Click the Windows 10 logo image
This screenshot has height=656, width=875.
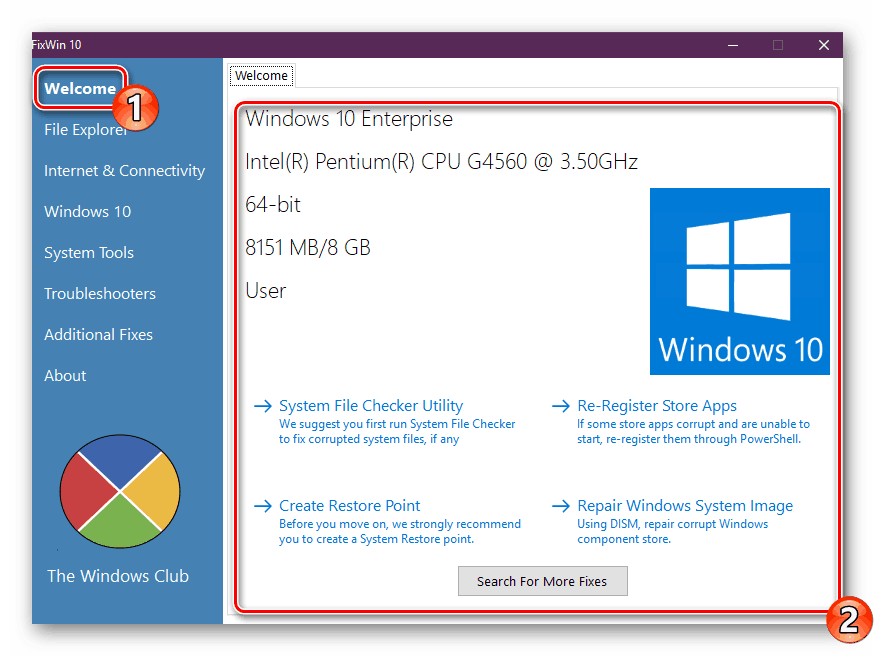[739, 281]
